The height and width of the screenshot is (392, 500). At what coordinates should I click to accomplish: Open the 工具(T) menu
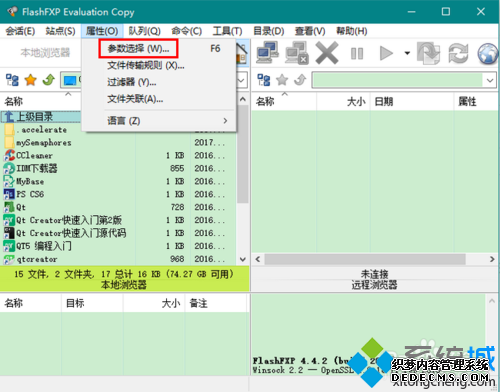pyautogui.click(x=227, y=31)
